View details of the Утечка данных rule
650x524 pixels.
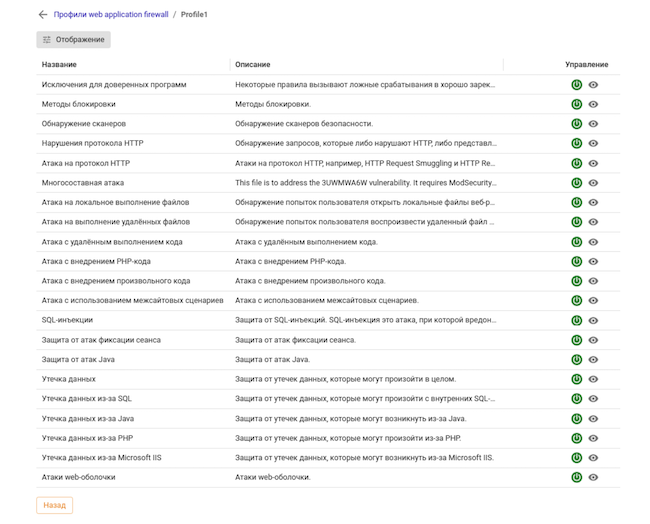pos(593,379)
